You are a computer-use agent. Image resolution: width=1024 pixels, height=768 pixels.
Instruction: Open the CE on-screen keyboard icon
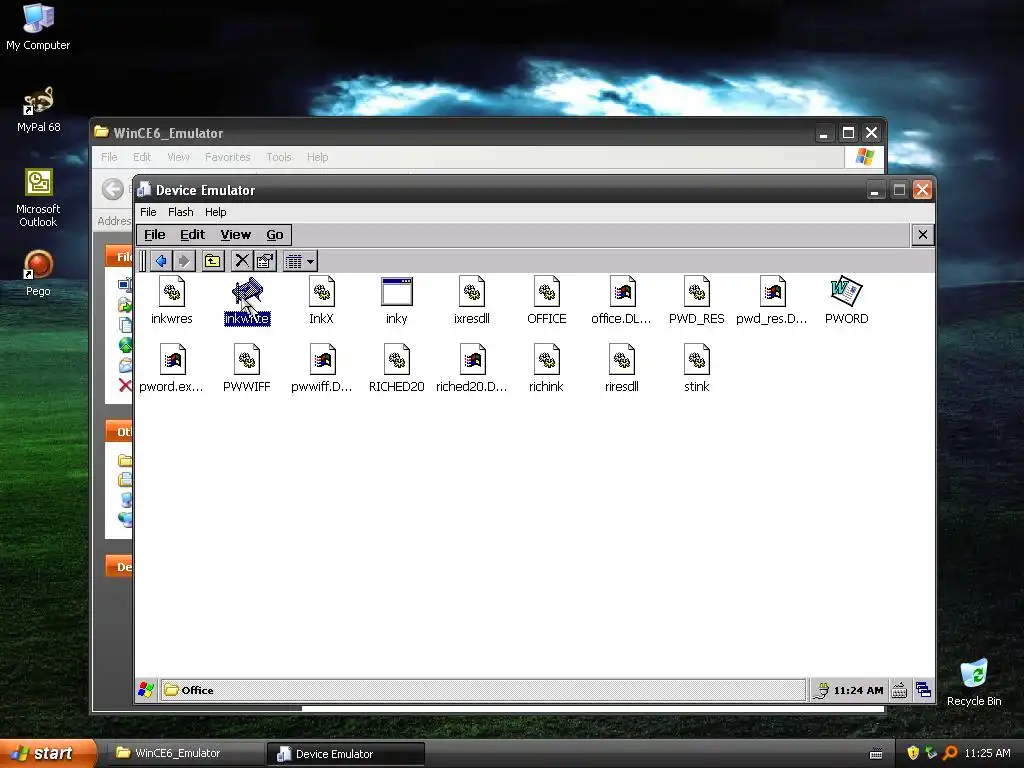tap(899, 690)
